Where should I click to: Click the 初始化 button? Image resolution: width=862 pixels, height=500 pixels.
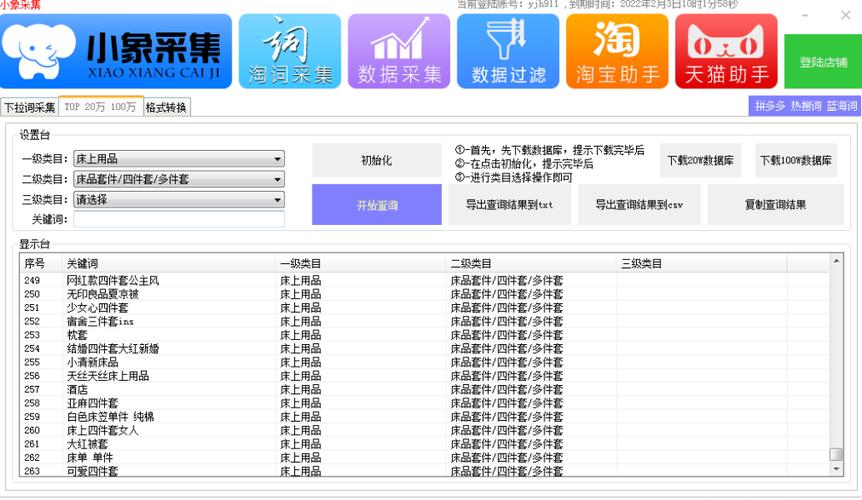click(x=377, y=160)
